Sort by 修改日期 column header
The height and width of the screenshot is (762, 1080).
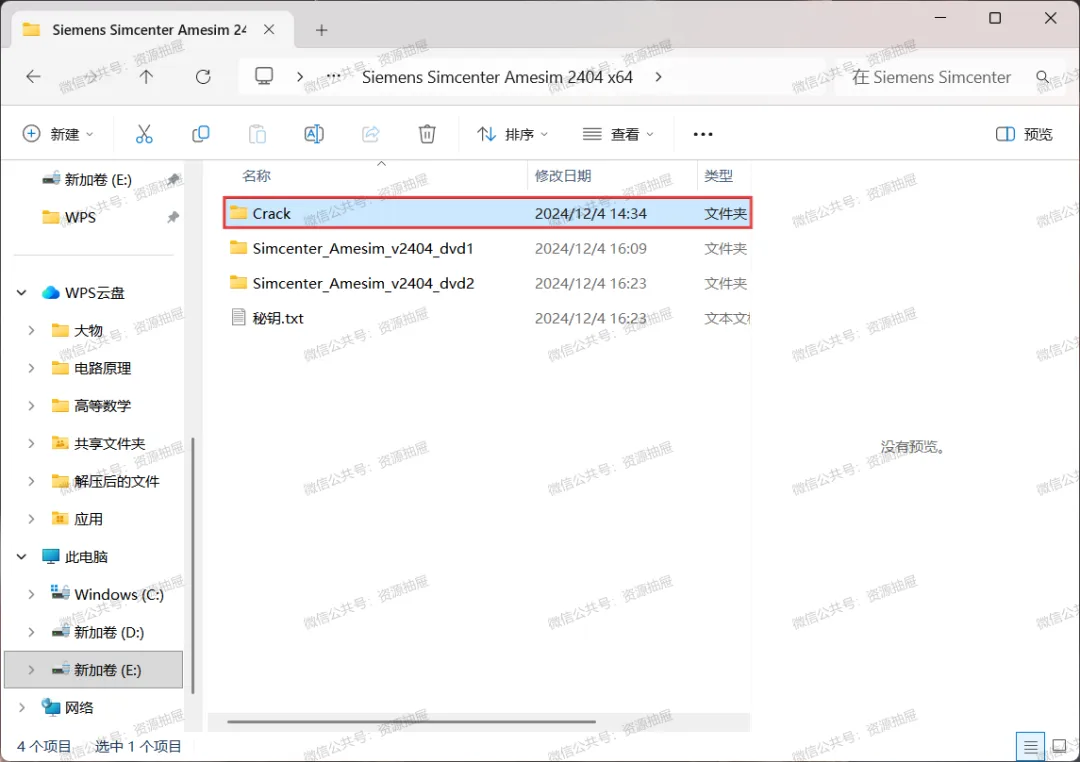[563, 176]
